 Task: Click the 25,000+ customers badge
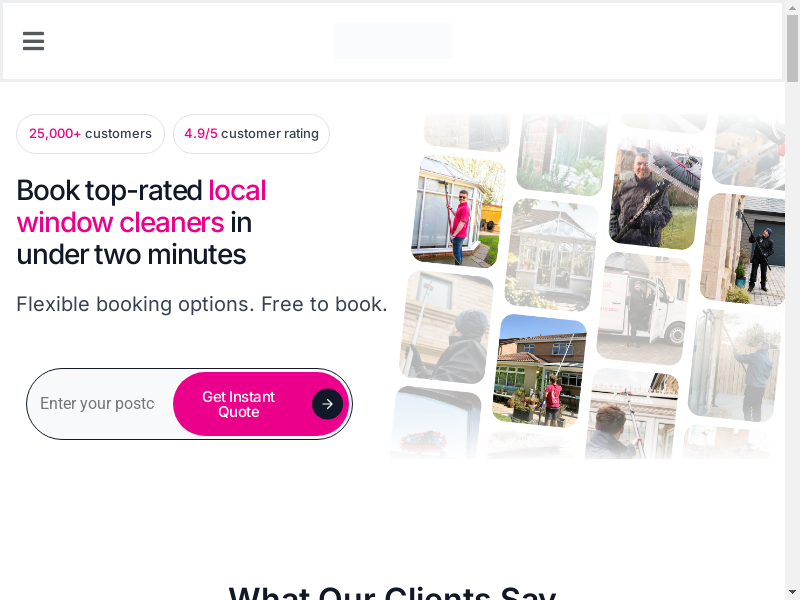90,134
